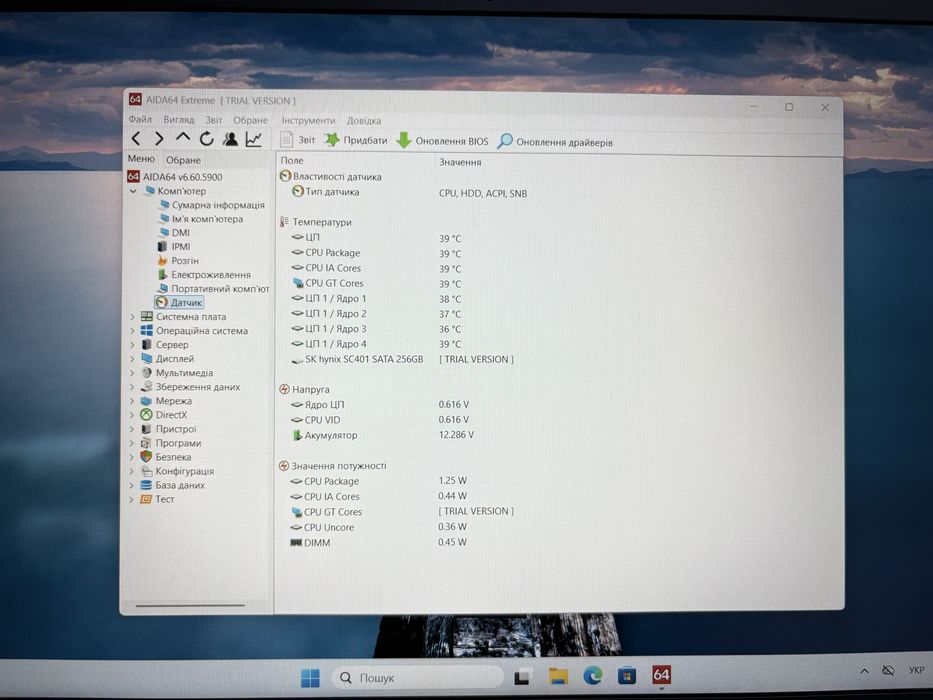Open the Інструменти menu
The image size is (933, 700).
click(308, 121)
